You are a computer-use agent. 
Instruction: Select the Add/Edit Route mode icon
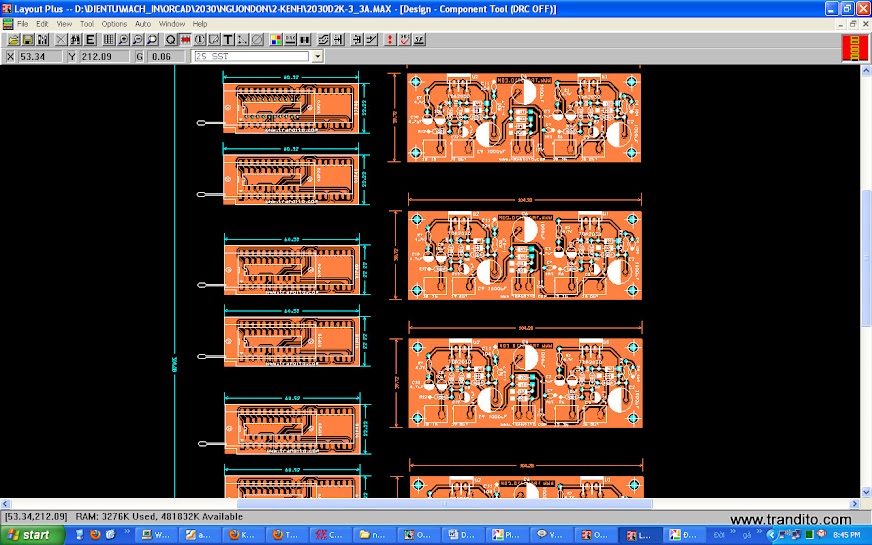click(371, 39)
